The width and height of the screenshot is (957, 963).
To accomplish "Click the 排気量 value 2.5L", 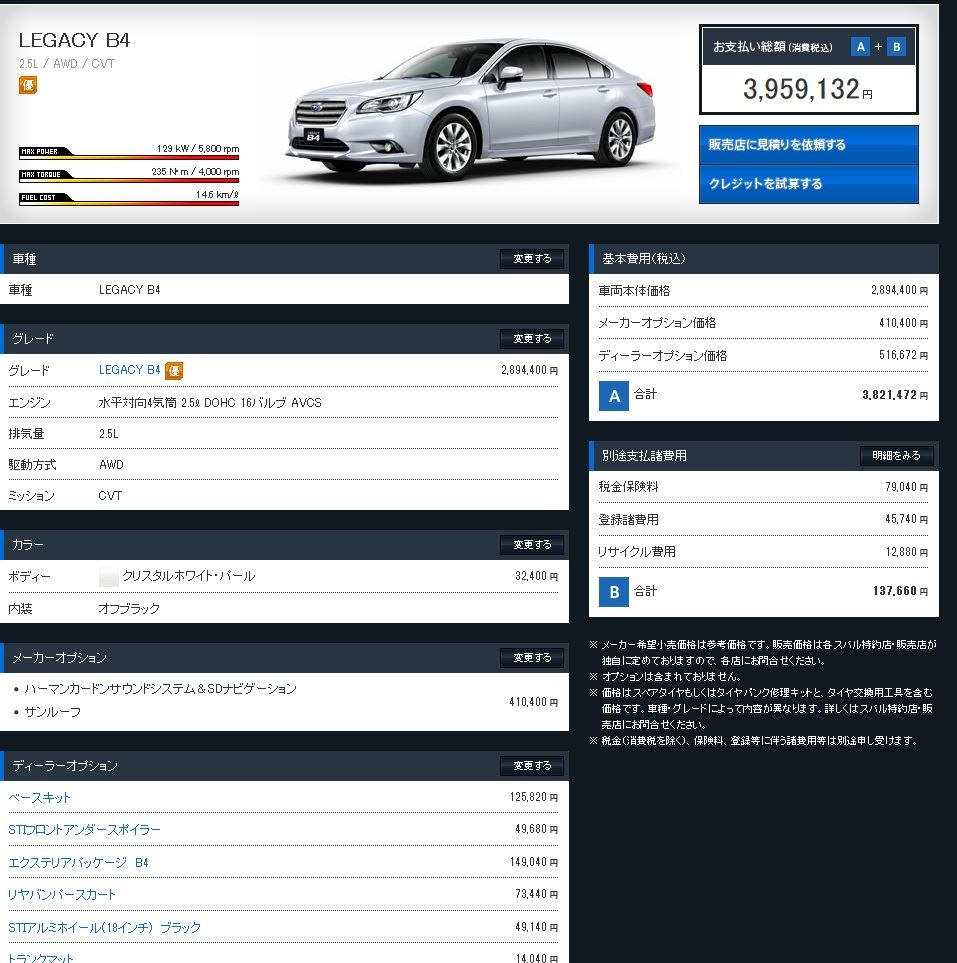I will pos(109,434).
